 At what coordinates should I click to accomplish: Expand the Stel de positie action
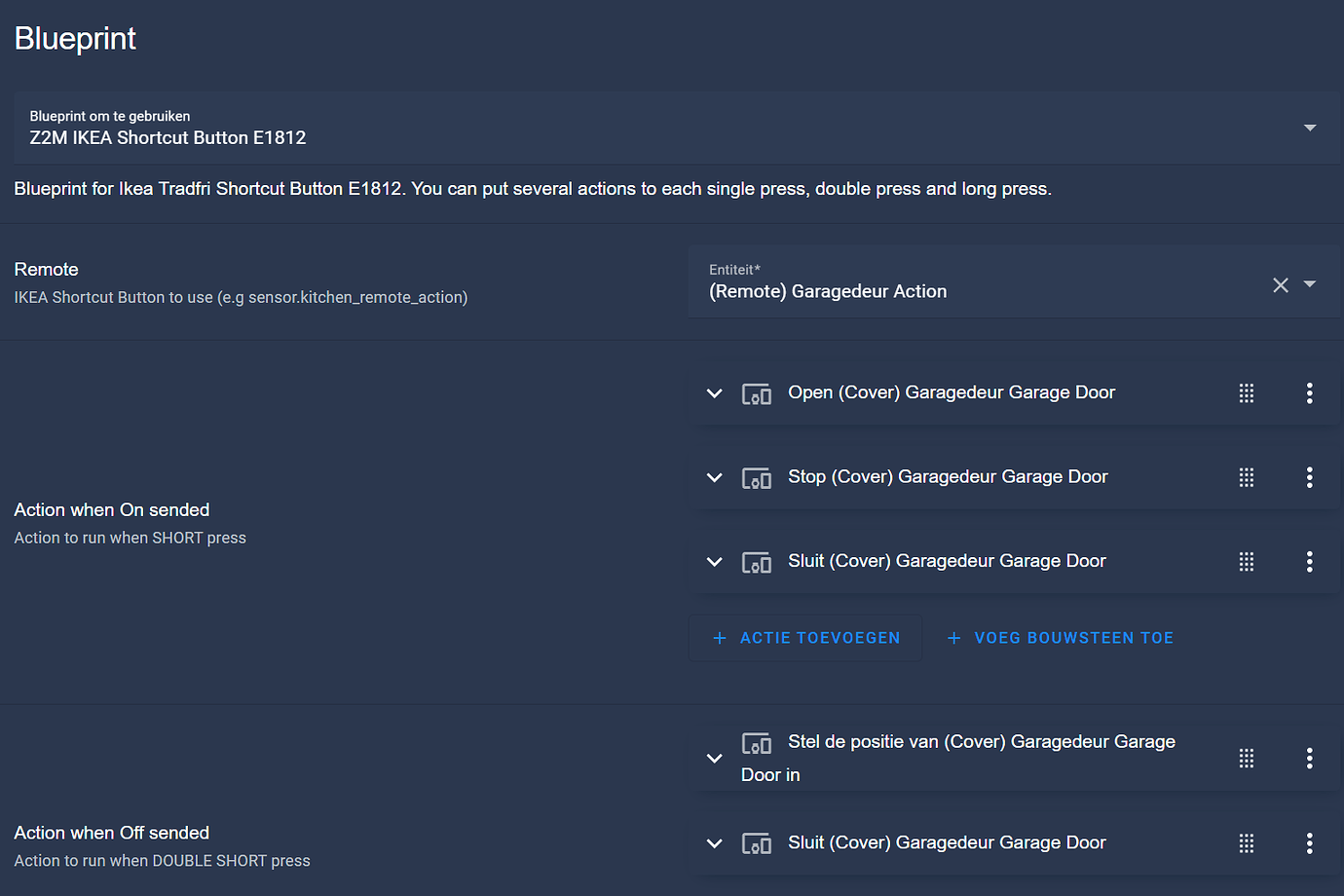pyautogui.click(x=715, y=758)
